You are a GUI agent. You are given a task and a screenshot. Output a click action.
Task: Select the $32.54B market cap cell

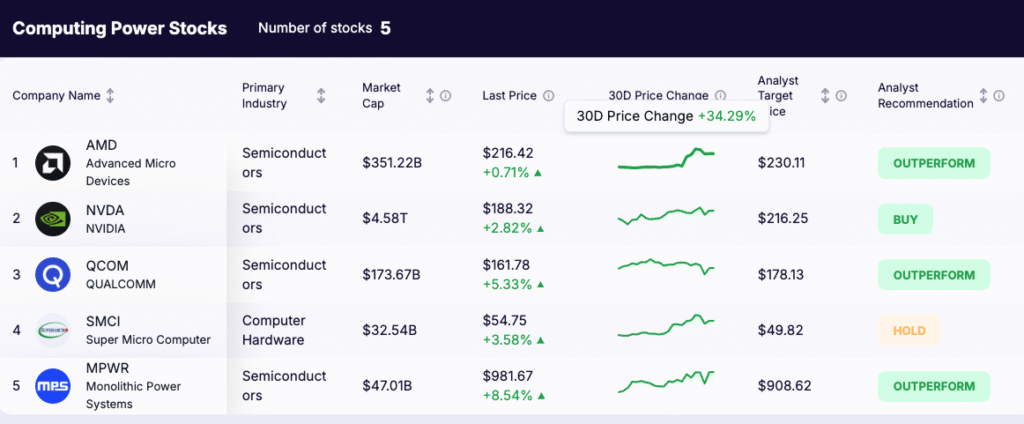coord(389,331)
